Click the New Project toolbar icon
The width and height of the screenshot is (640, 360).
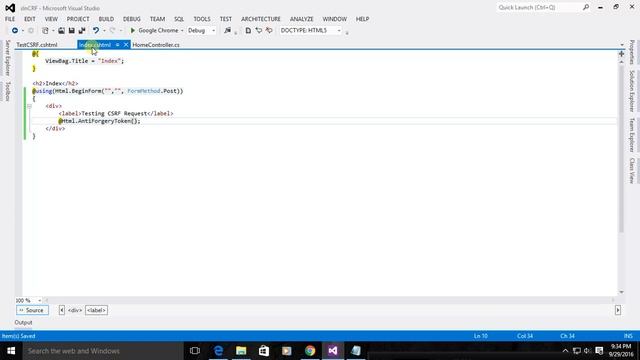(45, 31)
